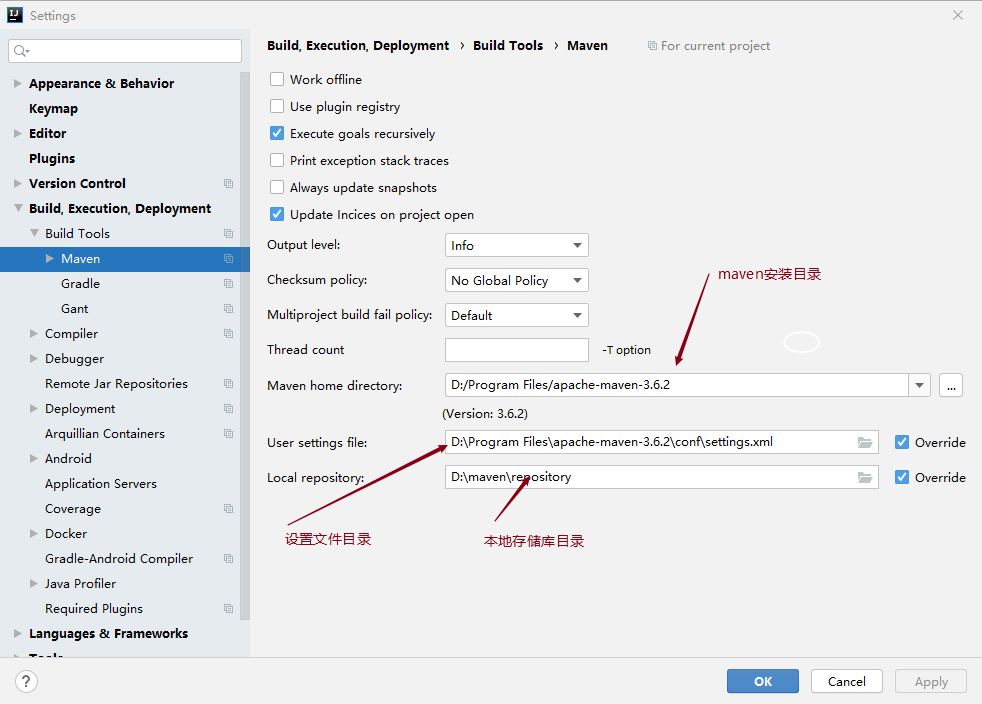Image resolution: width=982 pixels, height=704 pixels.
Task: Click the OK button
Action: (763, 681)
